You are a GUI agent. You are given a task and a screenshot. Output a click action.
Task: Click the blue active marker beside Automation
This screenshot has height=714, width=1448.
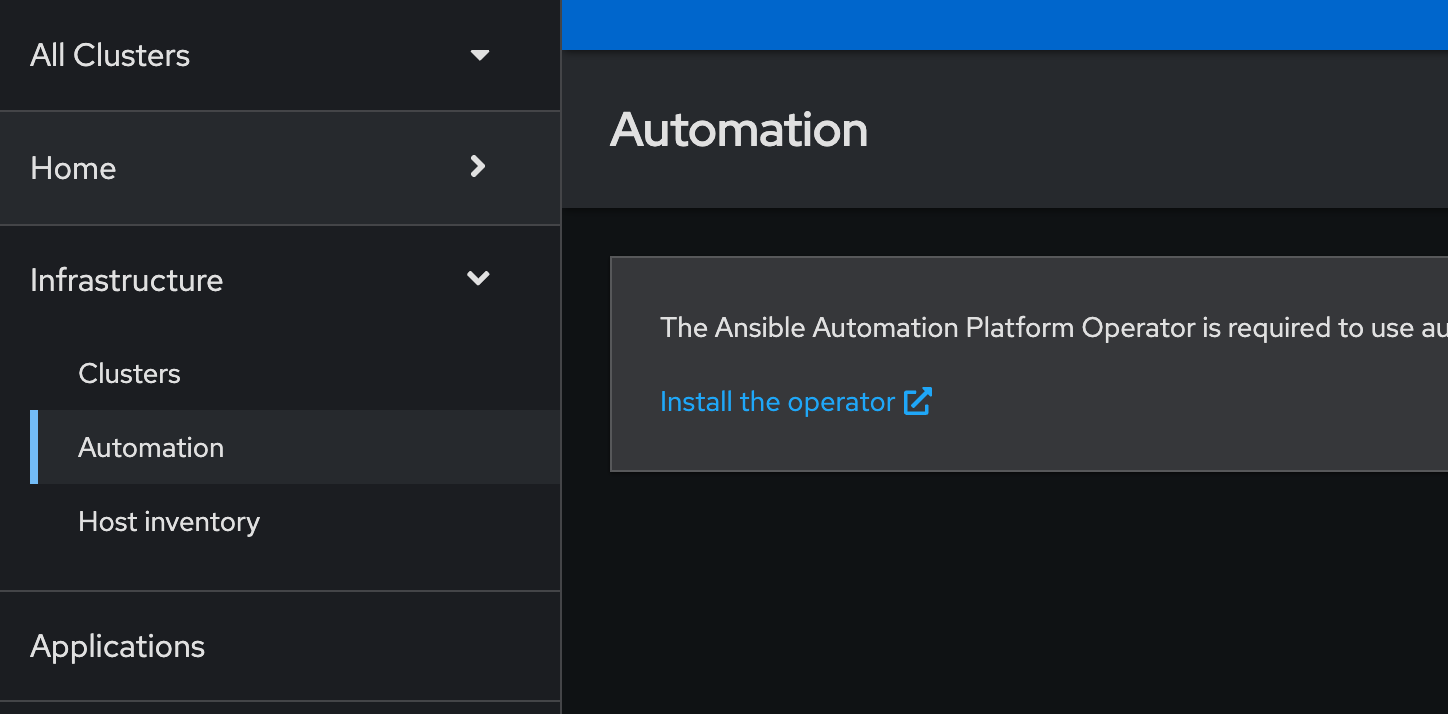click(x=34, y=447)
